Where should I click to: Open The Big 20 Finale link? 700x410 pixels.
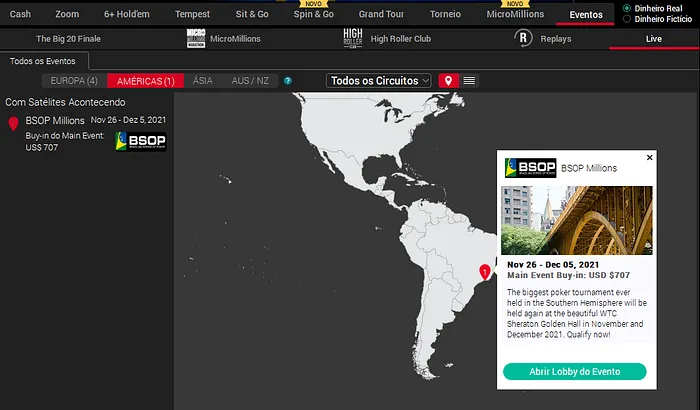68,39
